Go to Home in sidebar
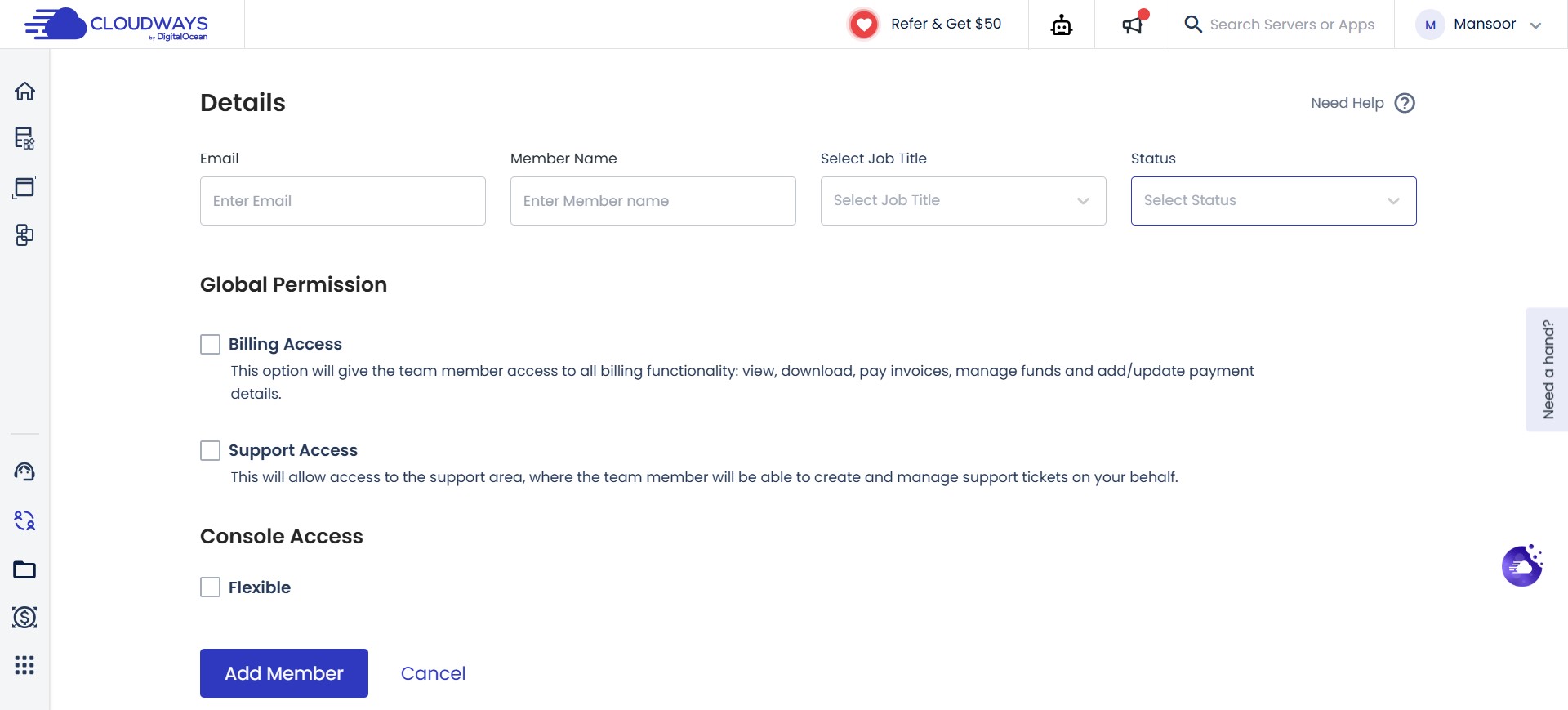1568x710 pixels. tap(24, 91)
